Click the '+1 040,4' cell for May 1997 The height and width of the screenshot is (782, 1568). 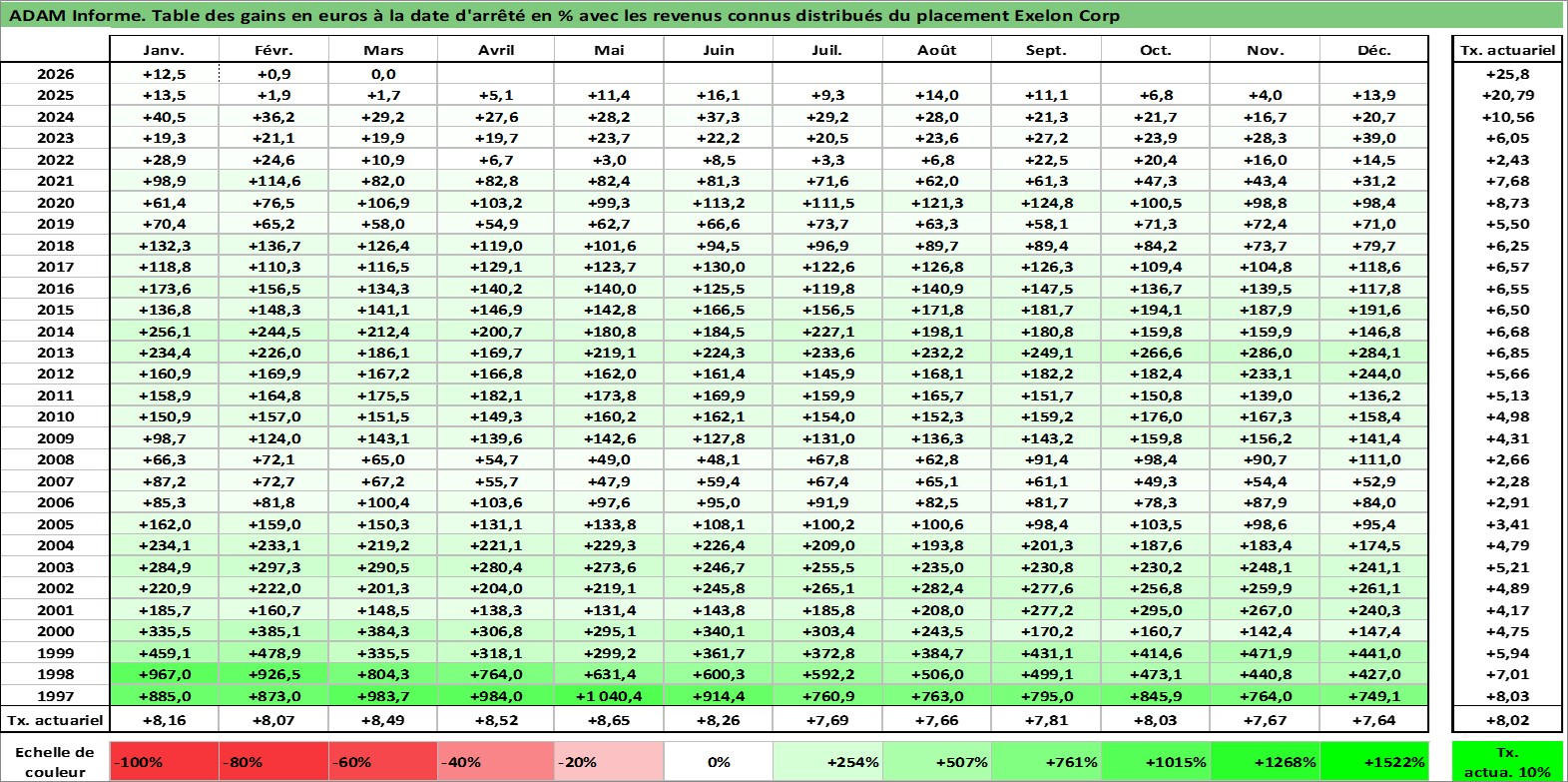pos(609,696)
